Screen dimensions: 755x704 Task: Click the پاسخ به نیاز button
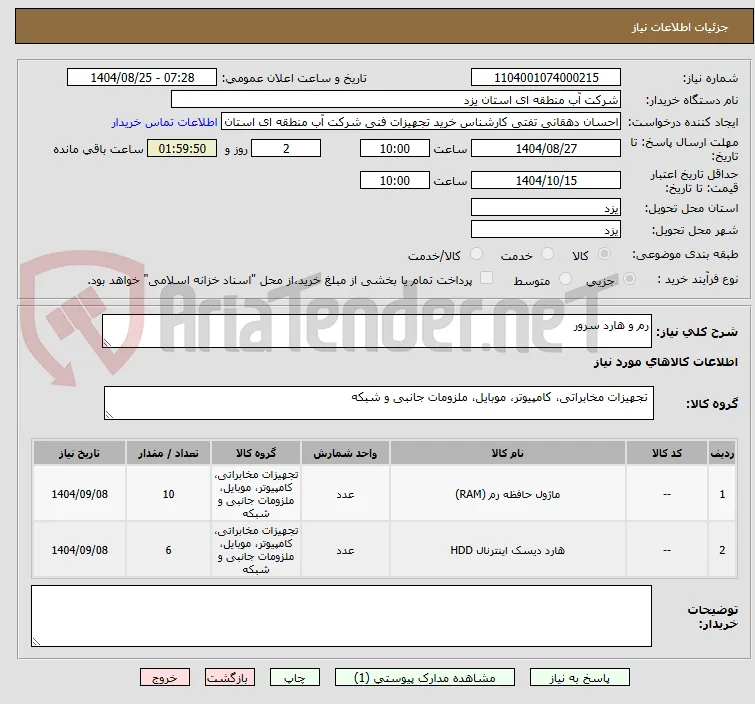tap(580, 678)
